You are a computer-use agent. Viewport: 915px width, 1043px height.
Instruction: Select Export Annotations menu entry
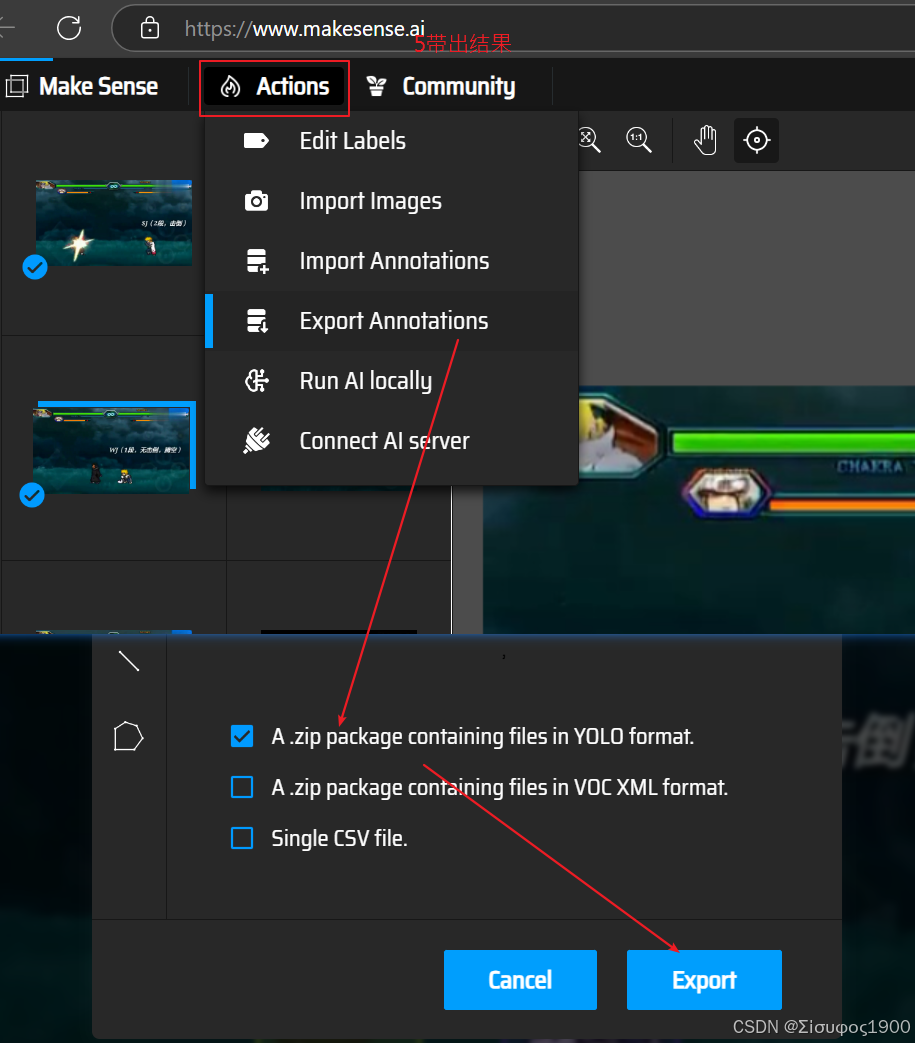392,321
